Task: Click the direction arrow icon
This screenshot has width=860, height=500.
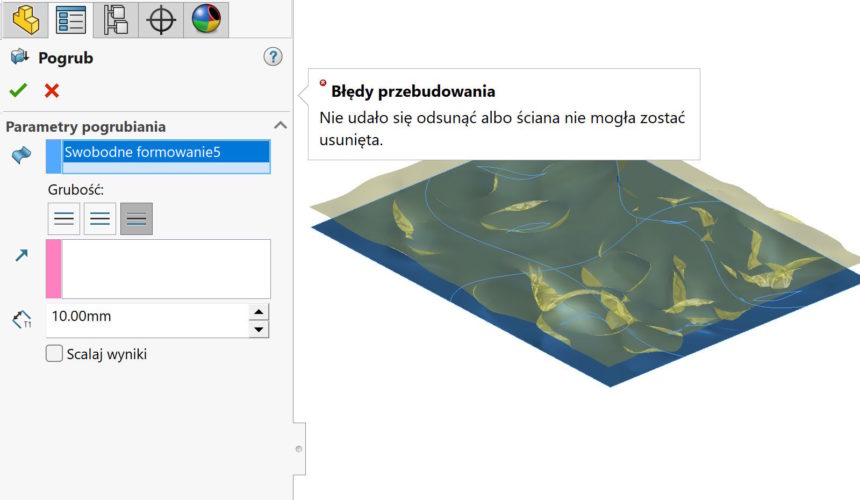Action: (x=21, y=256)
